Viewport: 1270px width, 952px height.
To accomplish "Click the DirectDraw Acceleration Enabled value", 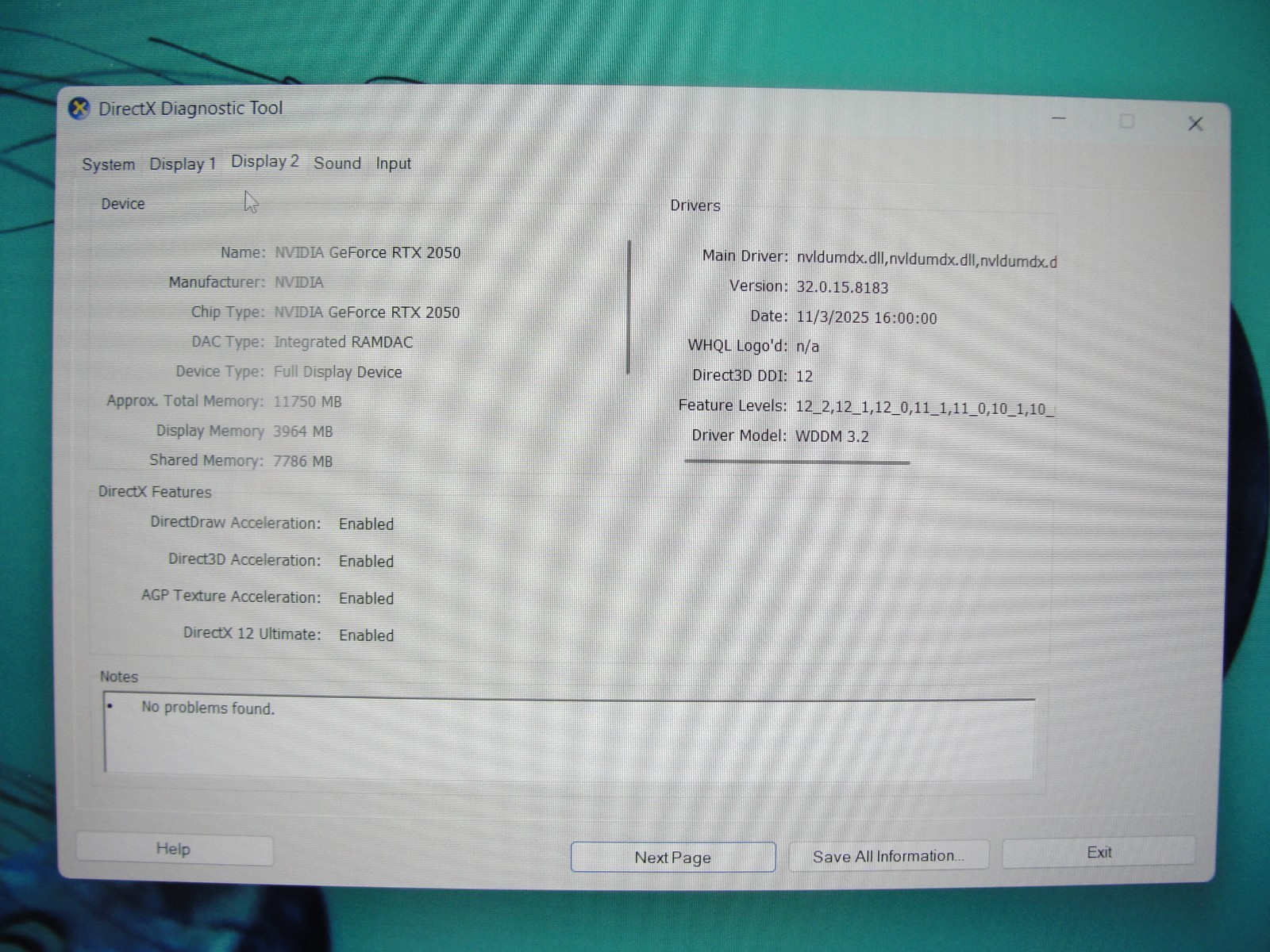I will click(367, 524).
